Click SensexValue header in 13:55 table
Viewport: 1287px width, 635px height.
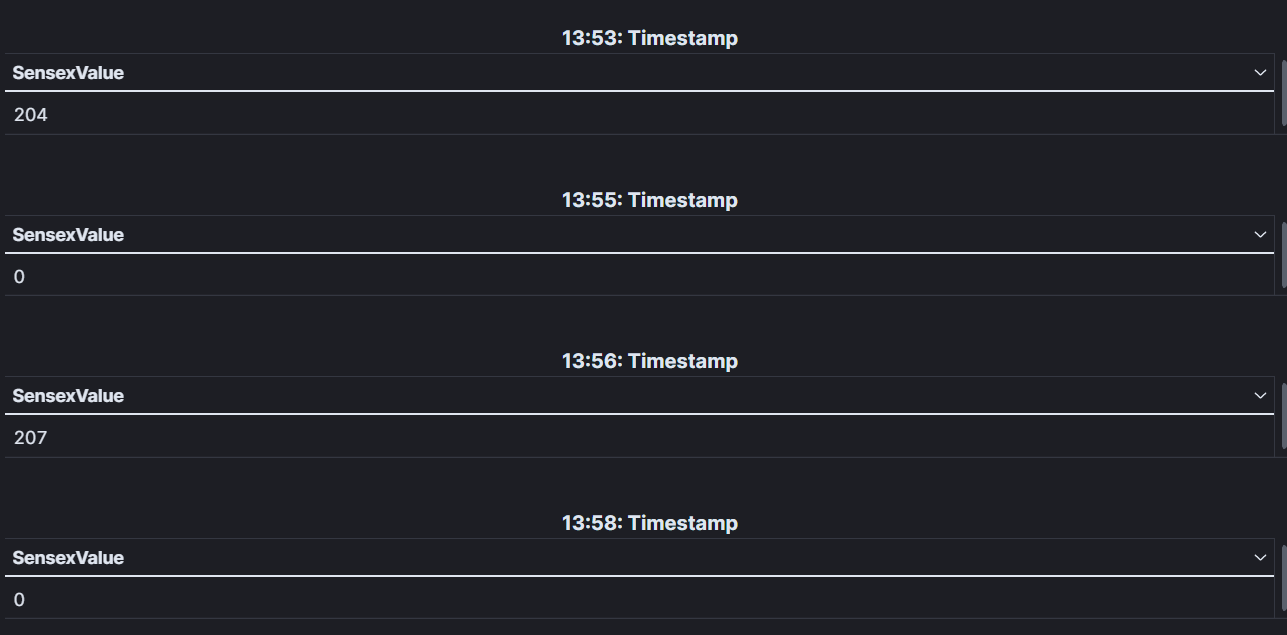pos(68,235)
